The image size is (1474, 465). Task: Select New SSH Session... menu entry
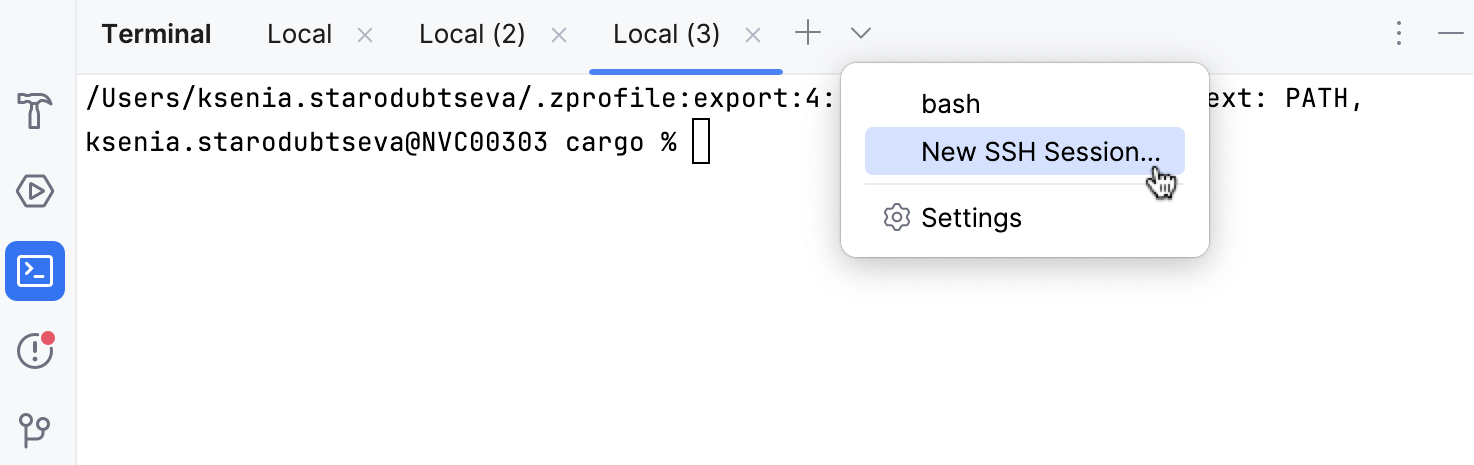[x=1040, y=152]
